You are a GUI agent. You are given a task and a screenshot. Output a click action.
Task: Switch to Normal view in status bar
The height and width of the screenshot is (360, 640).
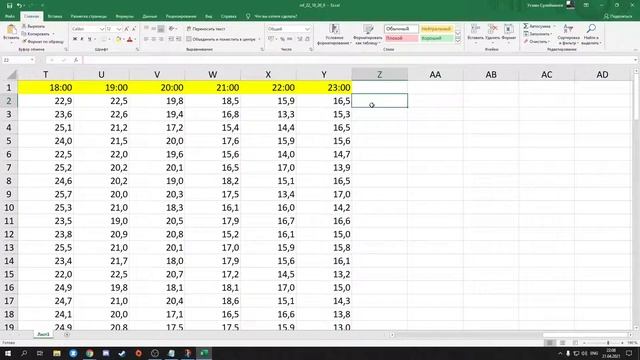pyautogui.click(x=550, y=343)
